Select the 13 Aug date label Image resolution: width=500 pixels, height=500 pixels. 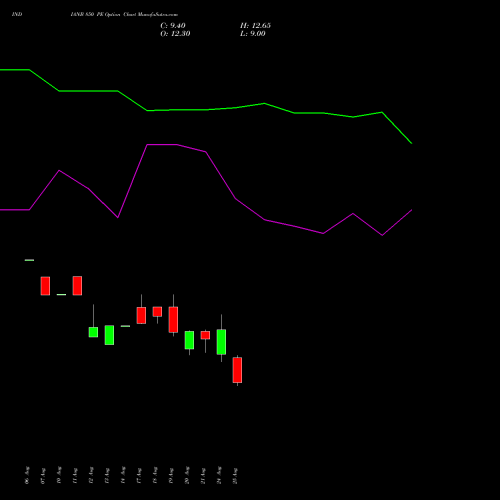tap(107, 475)
